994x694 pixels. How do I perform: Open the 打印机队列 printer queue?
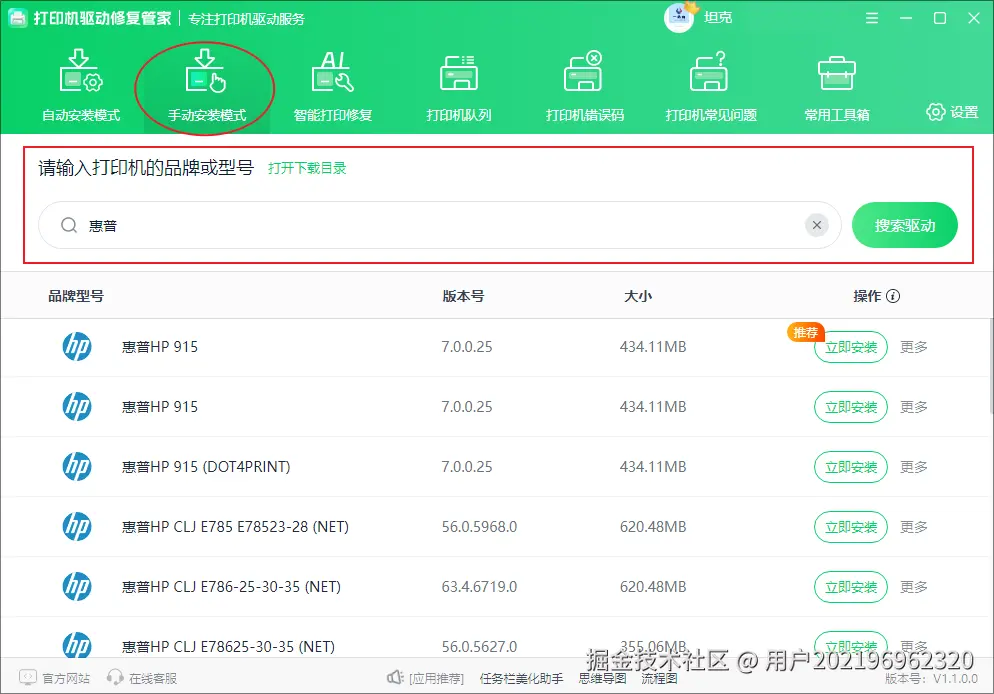(458, 86)
